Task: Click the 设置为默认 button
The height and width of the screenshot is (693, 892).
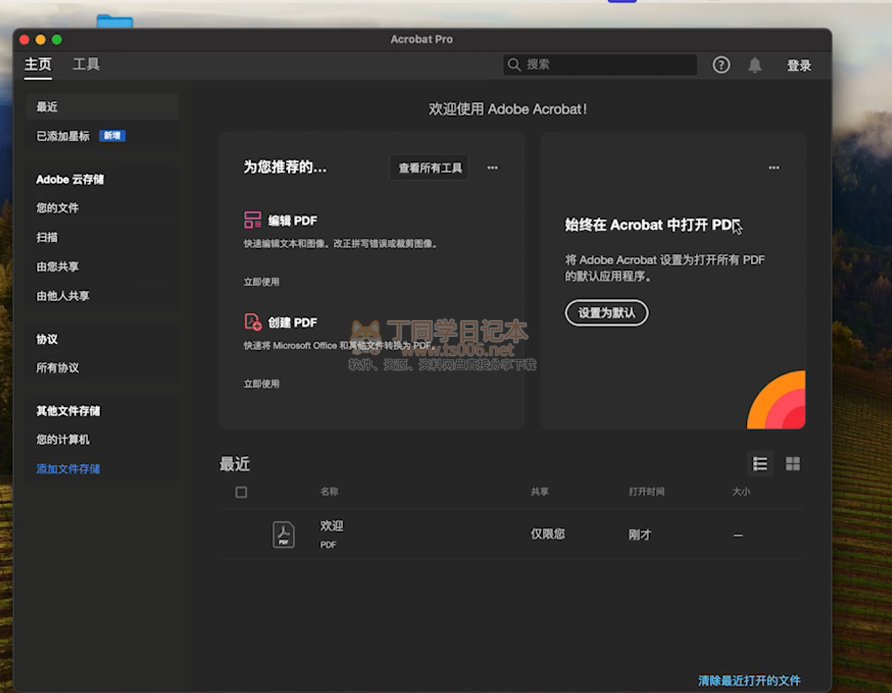Action: [x=606, y=313]
